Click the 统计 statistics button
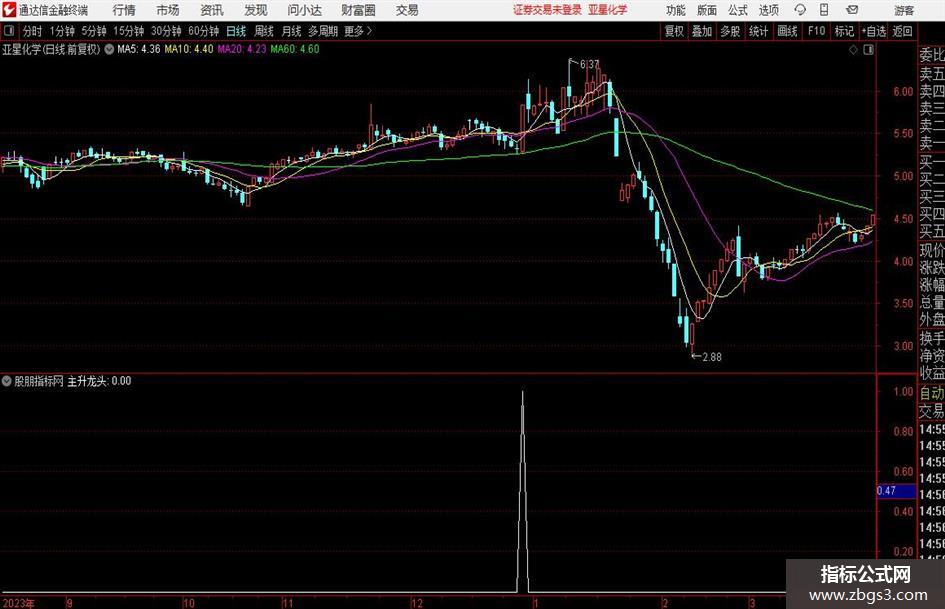 758,31
